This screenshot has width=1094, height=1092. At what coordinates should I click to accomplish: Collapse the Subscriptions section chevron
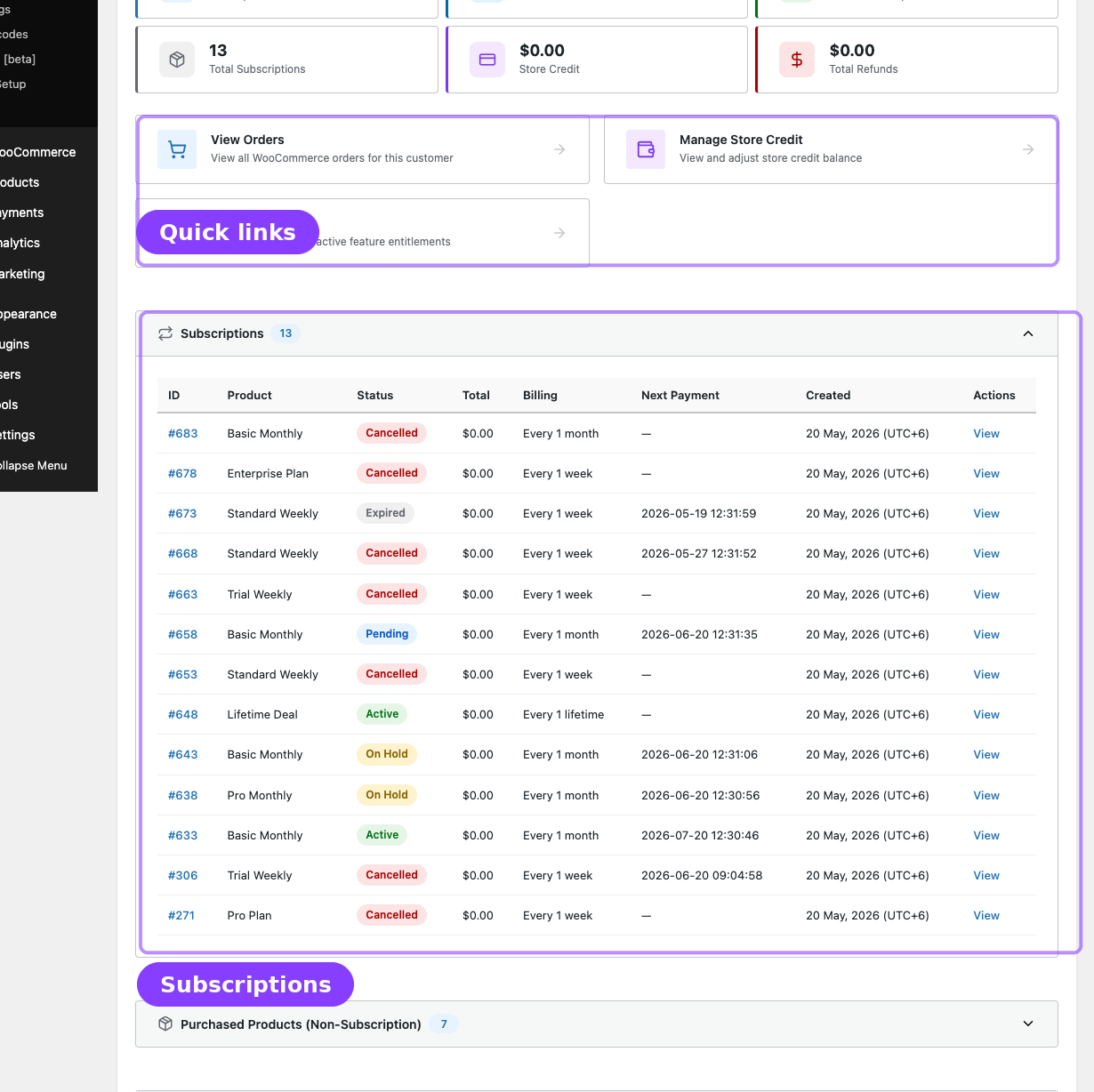coord(1028,333)
